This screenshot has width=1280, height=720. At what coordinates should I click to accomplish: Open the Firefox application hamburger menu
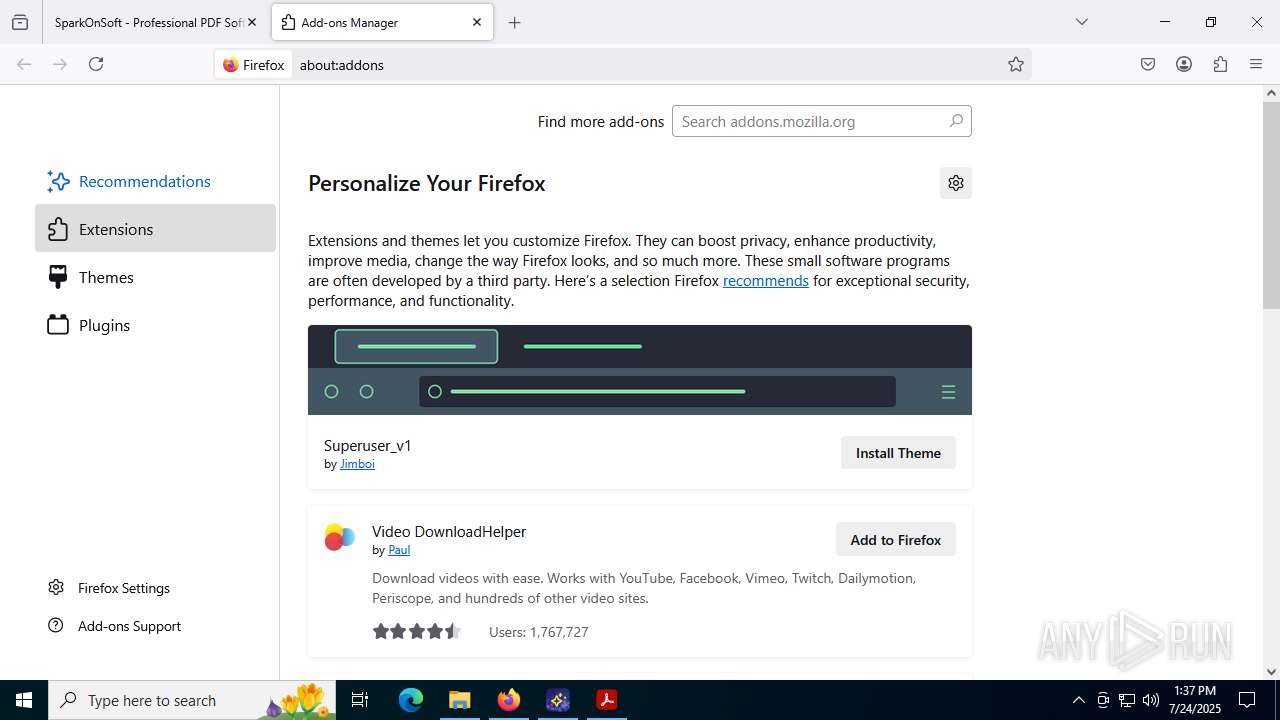[1256, 64]
